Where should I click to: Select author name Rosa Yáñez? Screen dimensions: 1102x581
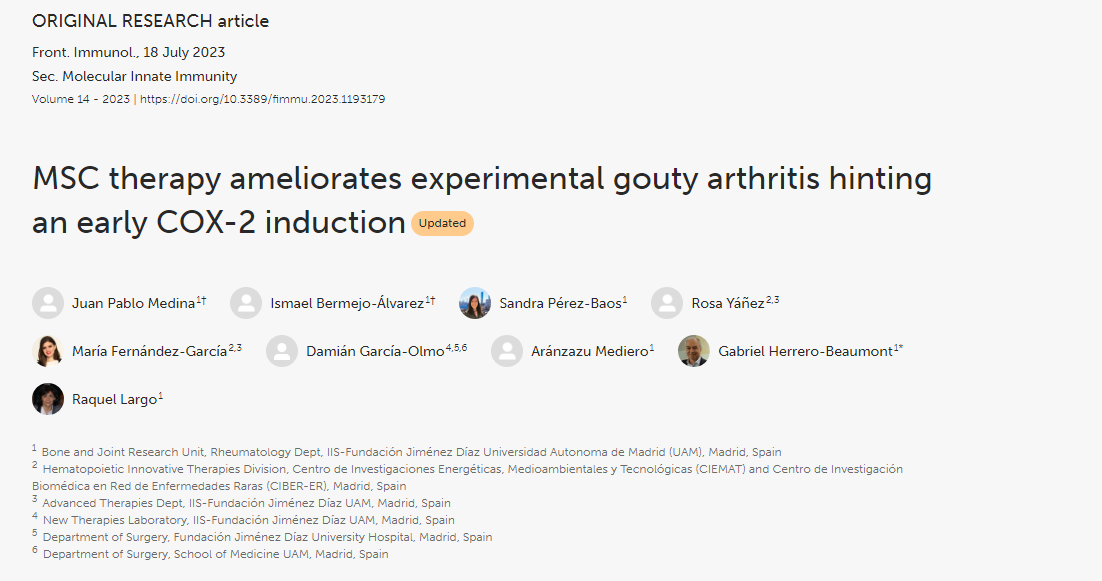click(x=728, y=303)
